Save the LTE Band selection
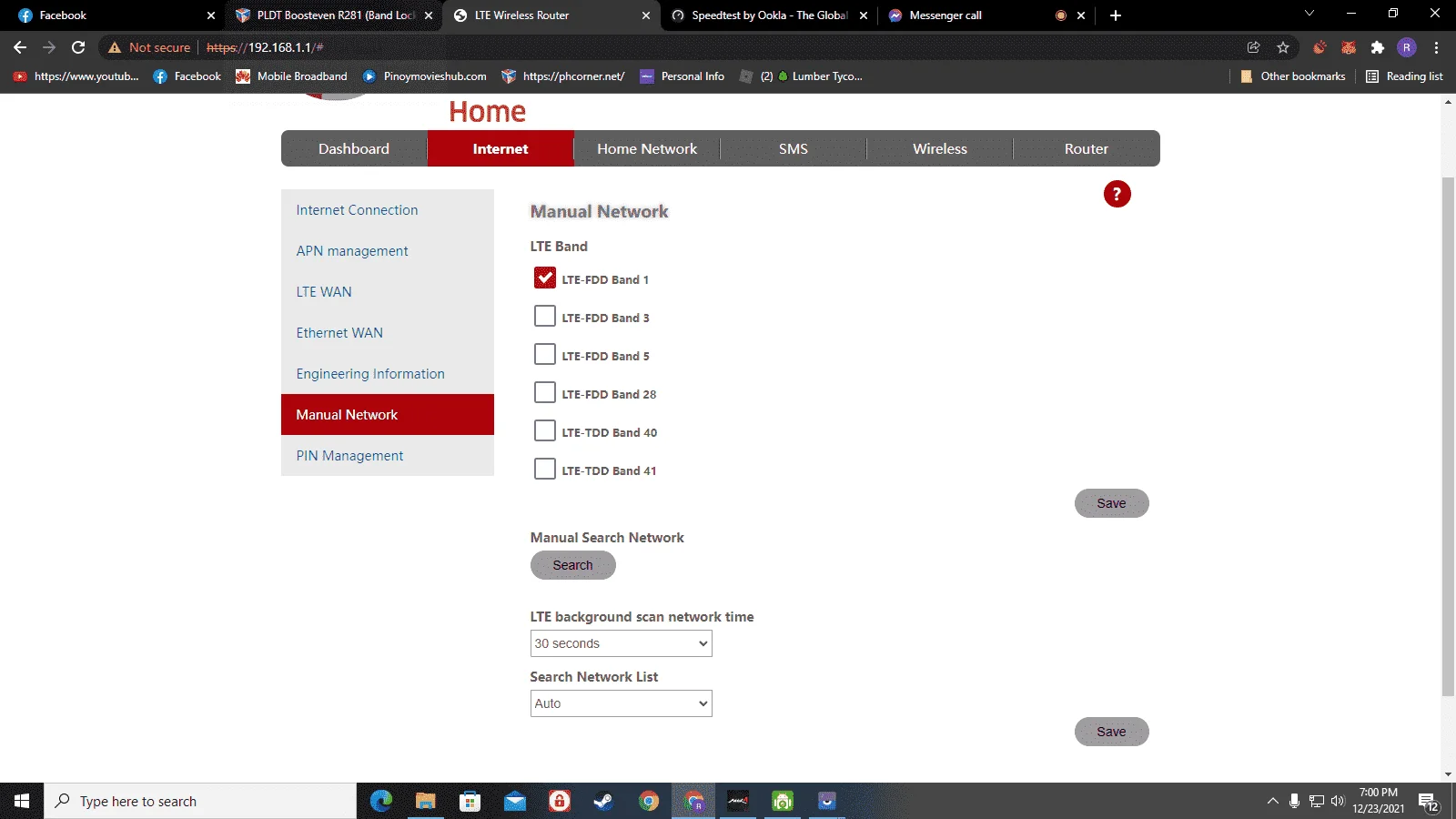Screen dimensions: 1456x819 click(x=1111, y=503)
